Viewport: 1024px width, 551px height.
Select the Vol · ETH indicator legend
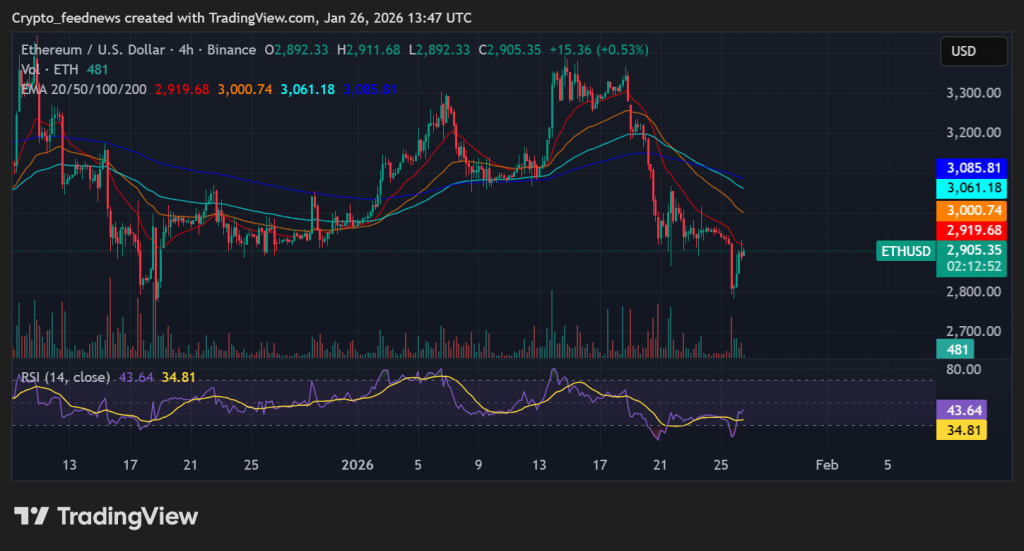point(50,69)
